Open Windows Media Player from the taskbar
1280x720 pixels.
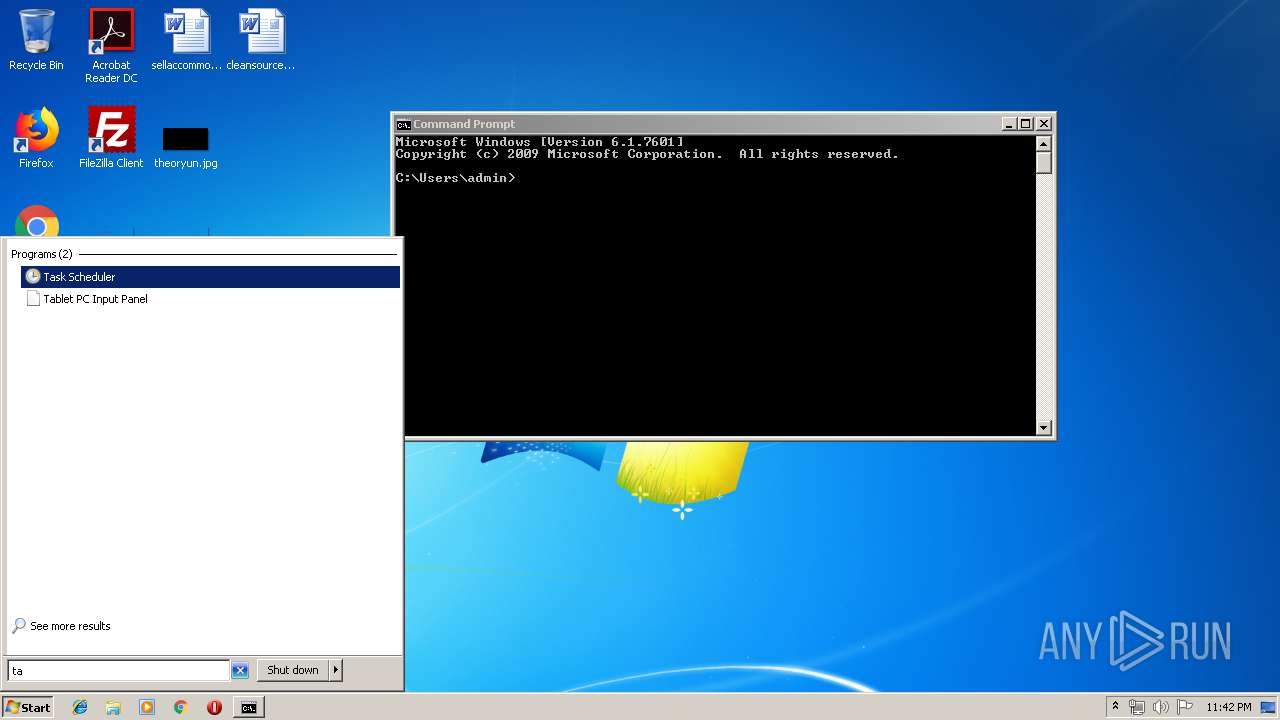pyautogui.click(x=147, y=707)
